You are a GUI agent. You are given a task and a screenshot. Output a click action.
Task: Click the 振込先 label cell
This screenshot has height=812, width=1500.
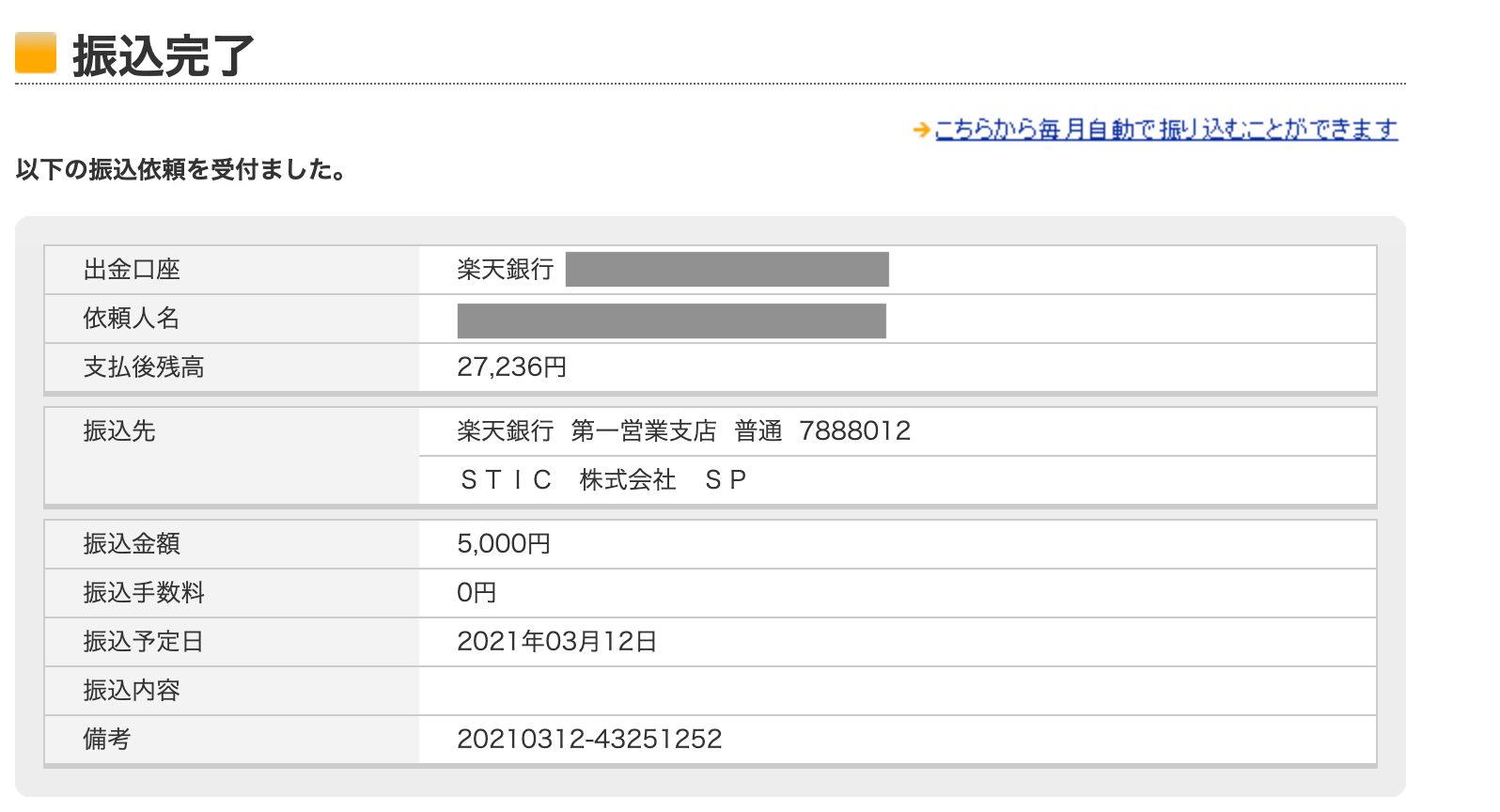pos(232,456)
